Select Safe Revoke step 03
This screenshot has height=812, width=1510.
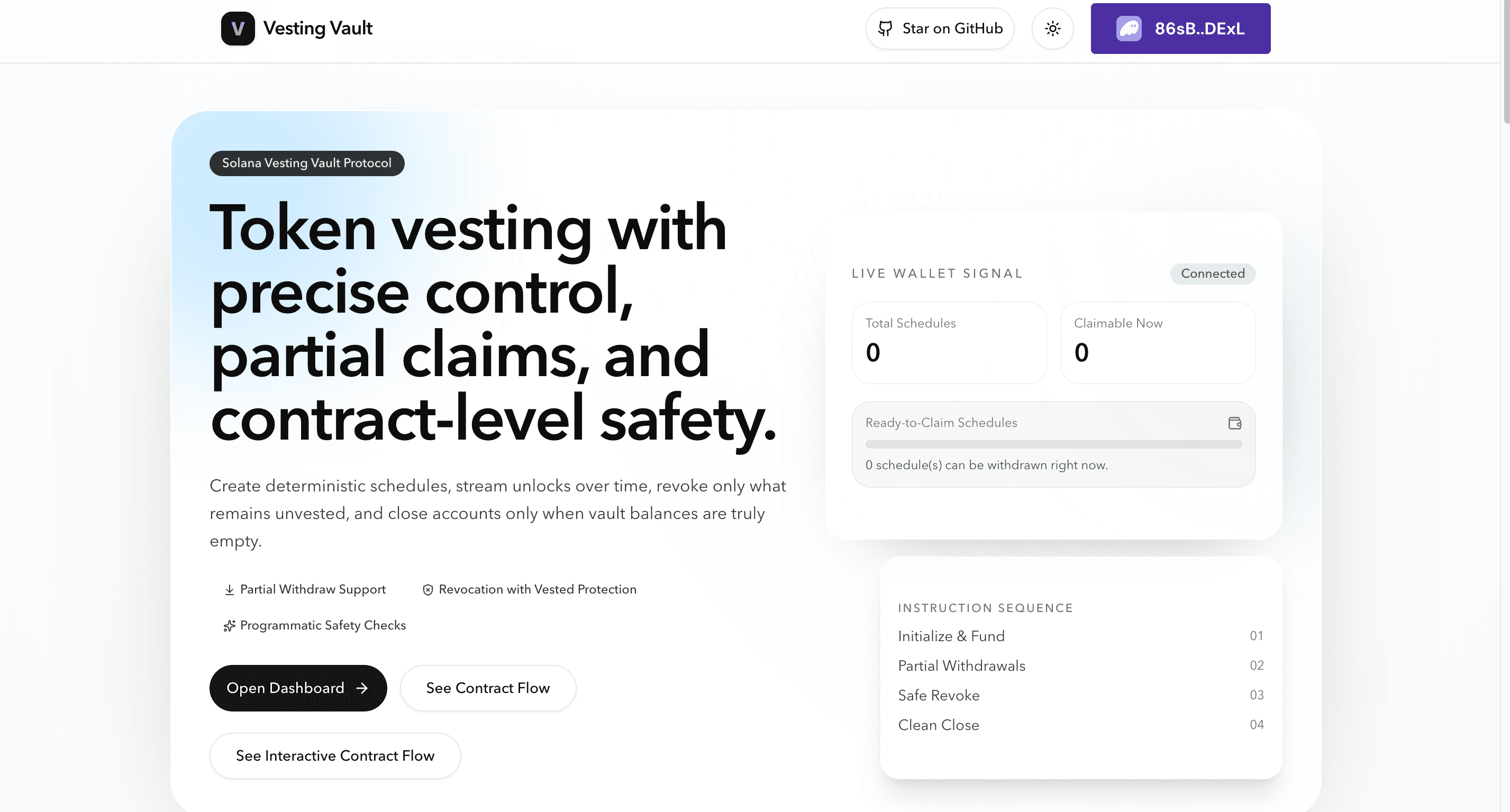coord(939,695)
